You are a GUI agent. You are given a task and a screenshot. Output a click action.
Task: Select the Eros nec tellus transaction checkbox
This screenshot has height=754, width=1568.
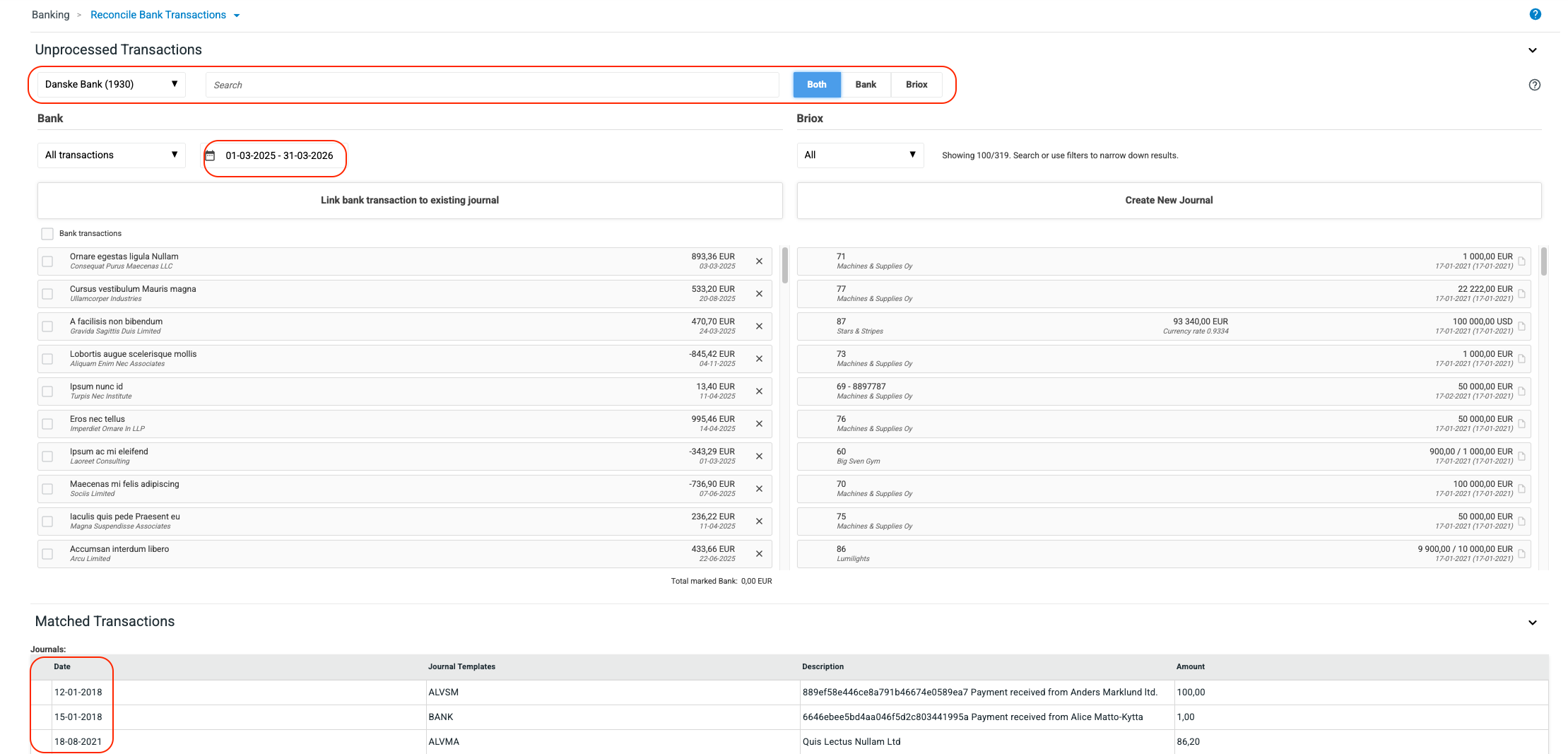click(47, 424)
